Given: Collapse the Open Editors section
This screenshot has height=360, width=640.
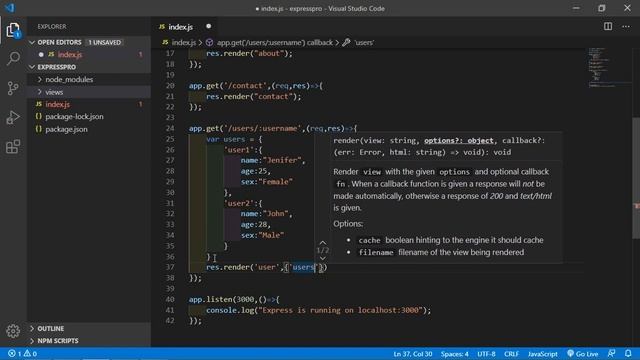Looking at the screenshot, I should (x=32, y=42).
